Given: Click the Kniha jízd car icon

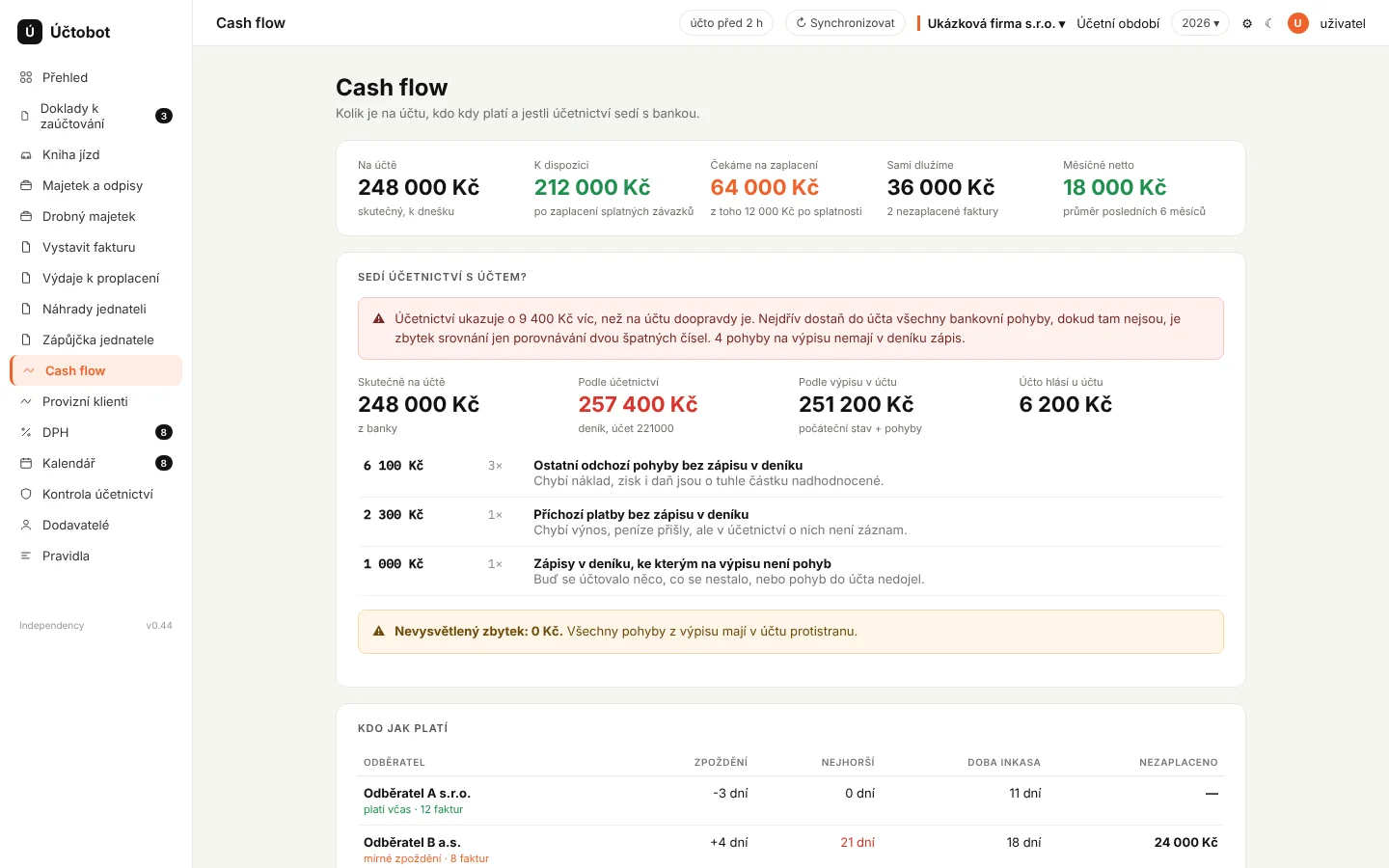Looking at the screenshot, I should (x=26, y=154).
